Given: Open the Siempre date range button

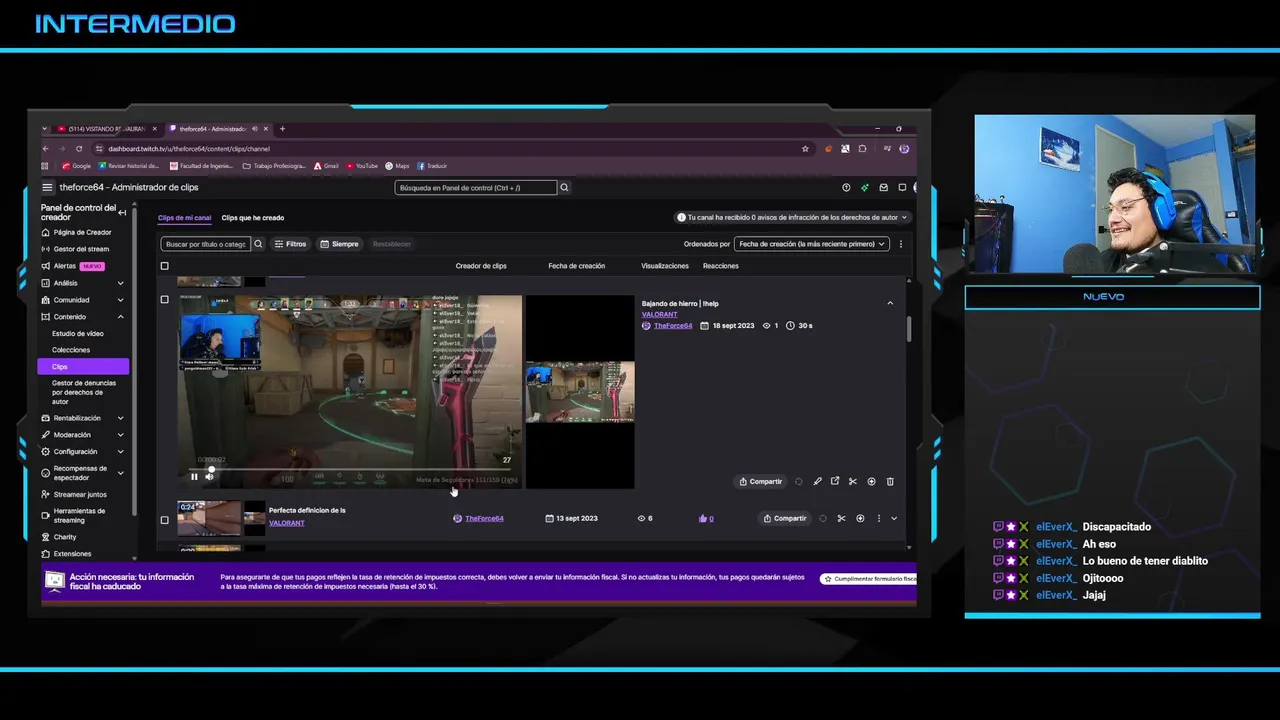Looking at the screenshot, I should click(x=339, y=244).
